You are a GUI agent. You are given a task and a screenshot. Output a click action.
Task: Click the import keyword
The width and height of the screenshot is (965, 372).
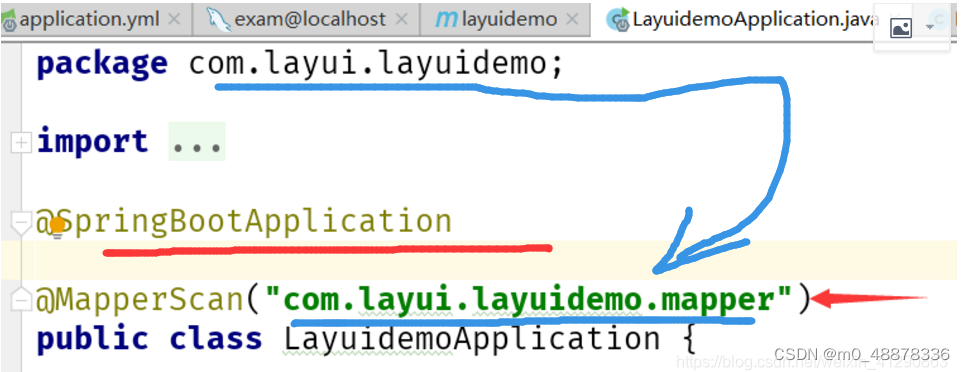92,142
